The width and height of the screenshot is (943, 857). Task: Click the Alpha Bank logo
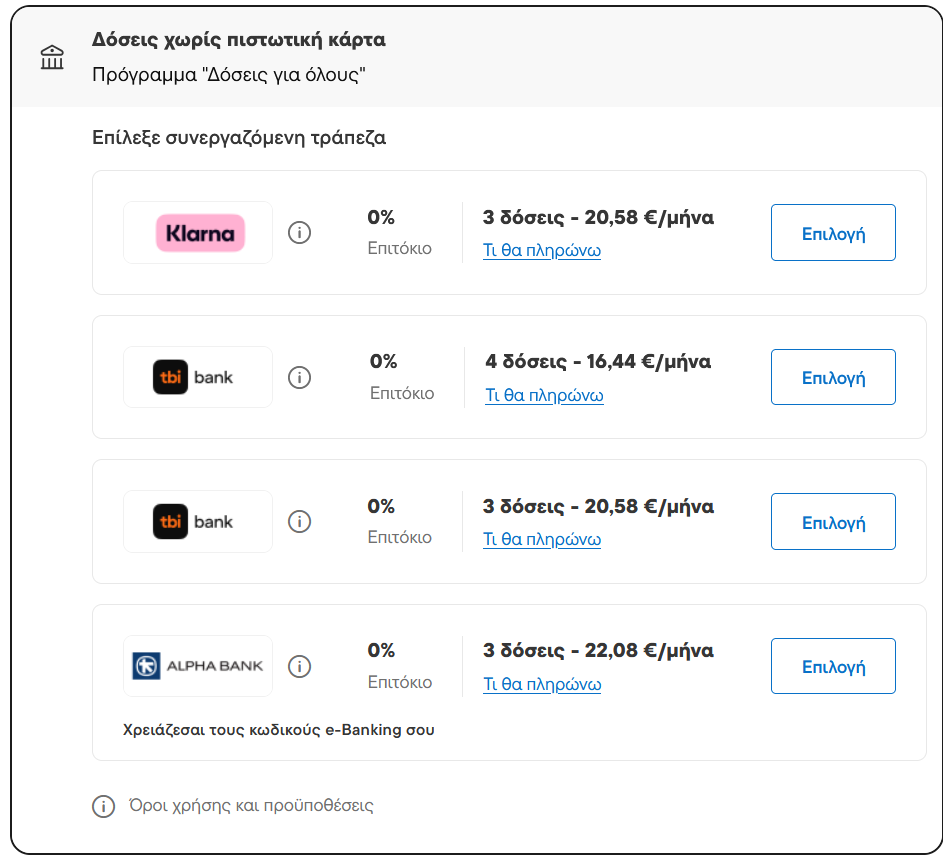[x=198, y=666]
